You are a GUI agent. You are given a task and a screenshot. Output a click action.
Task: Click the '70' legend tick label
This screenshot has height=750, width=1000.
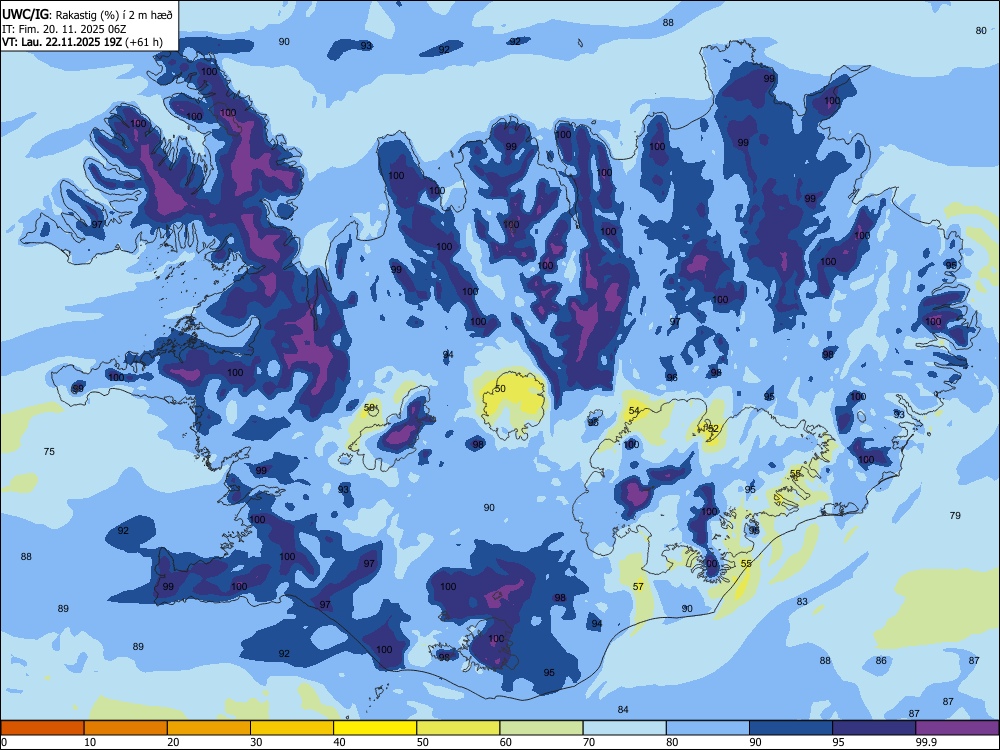(589, 742)
